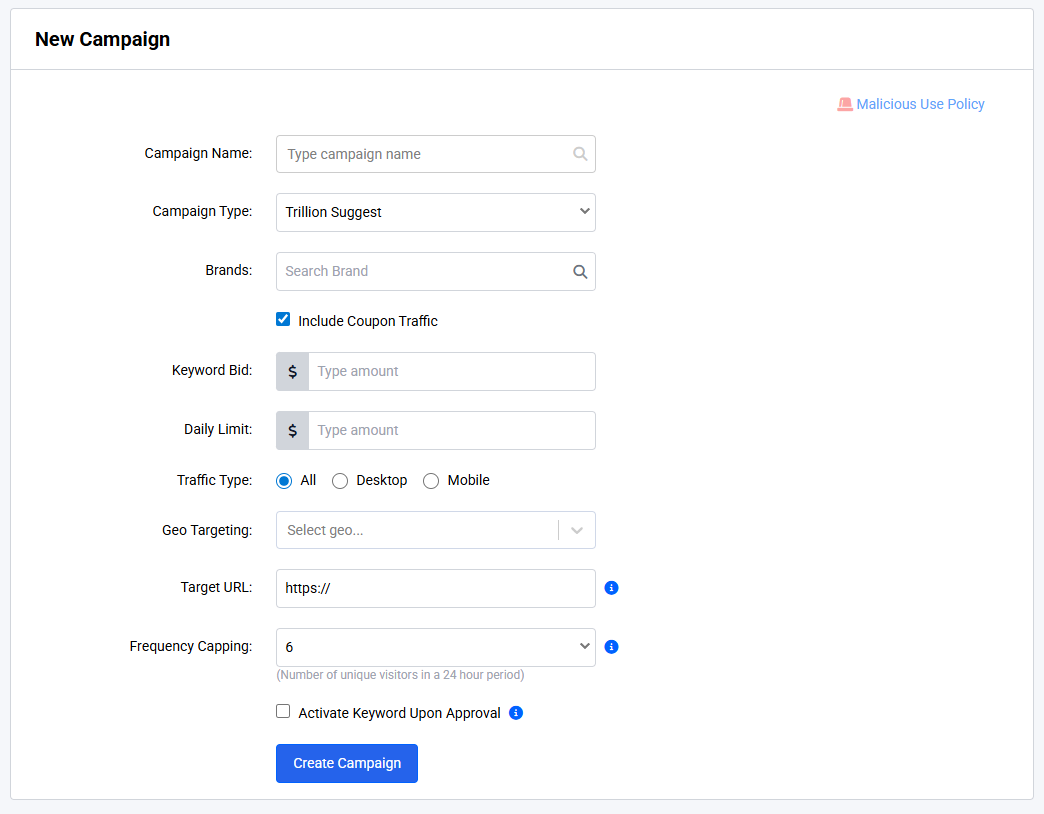Click into the Keyword Bid amount field
Image resolution: width=1044 pixels, height=814 pixels.
point(451,371)
